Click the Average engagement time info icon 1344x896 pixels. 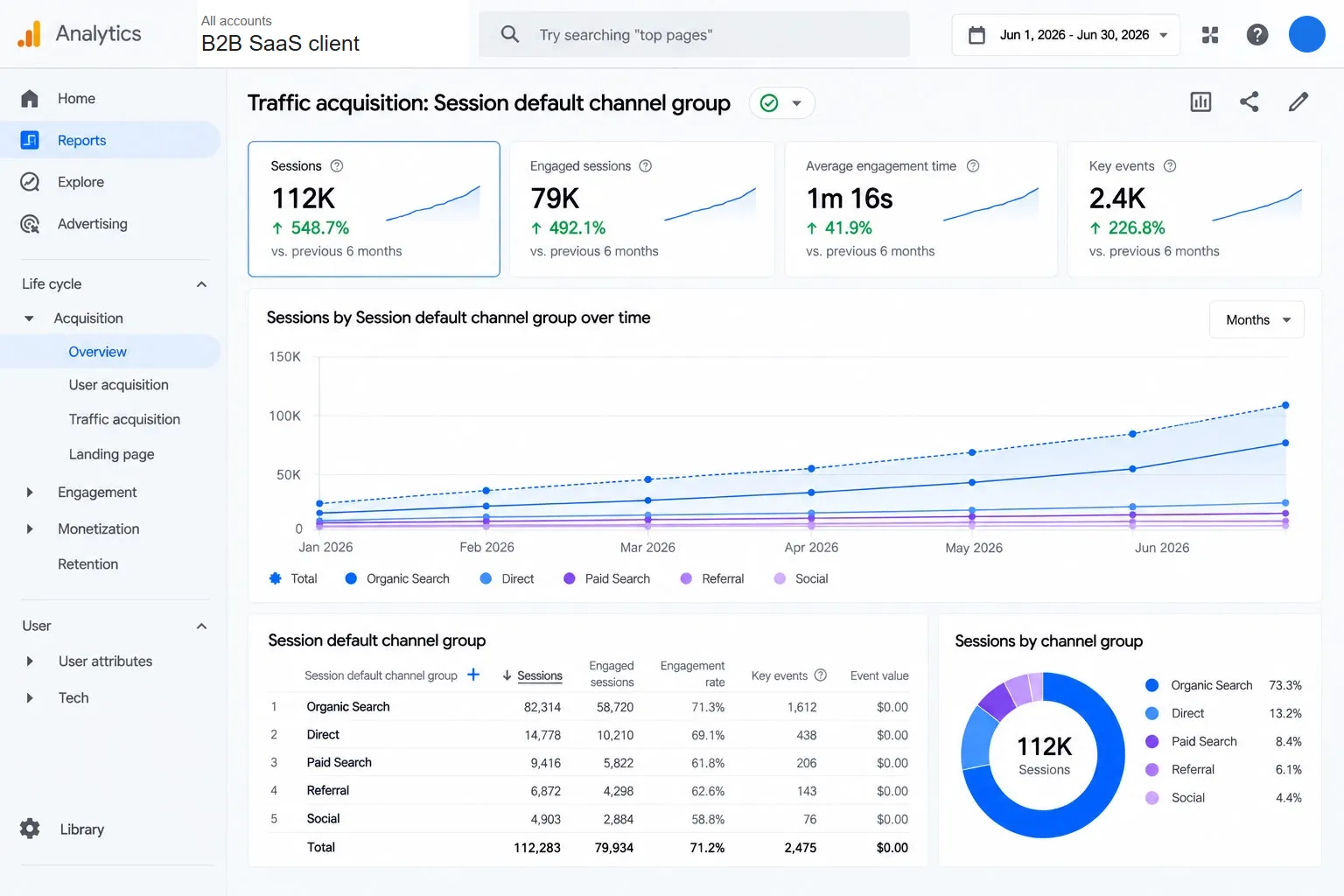(x=973, y=166)
